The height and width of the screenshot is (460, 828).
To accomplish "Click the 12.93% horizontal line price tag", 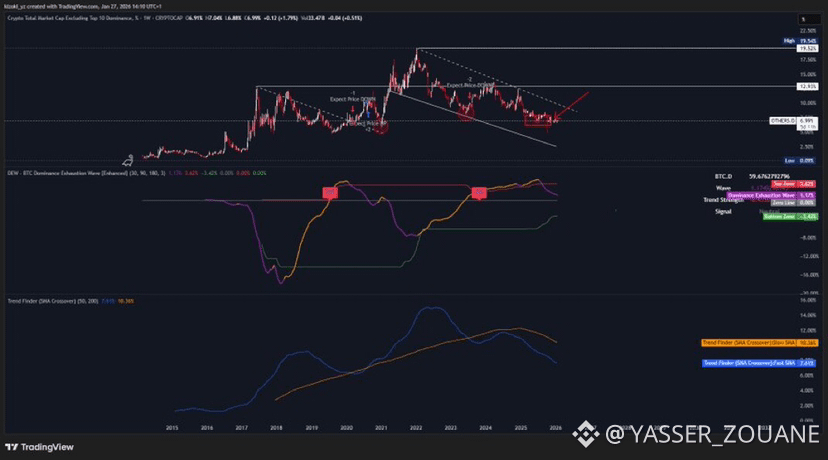I will point(807,86).
